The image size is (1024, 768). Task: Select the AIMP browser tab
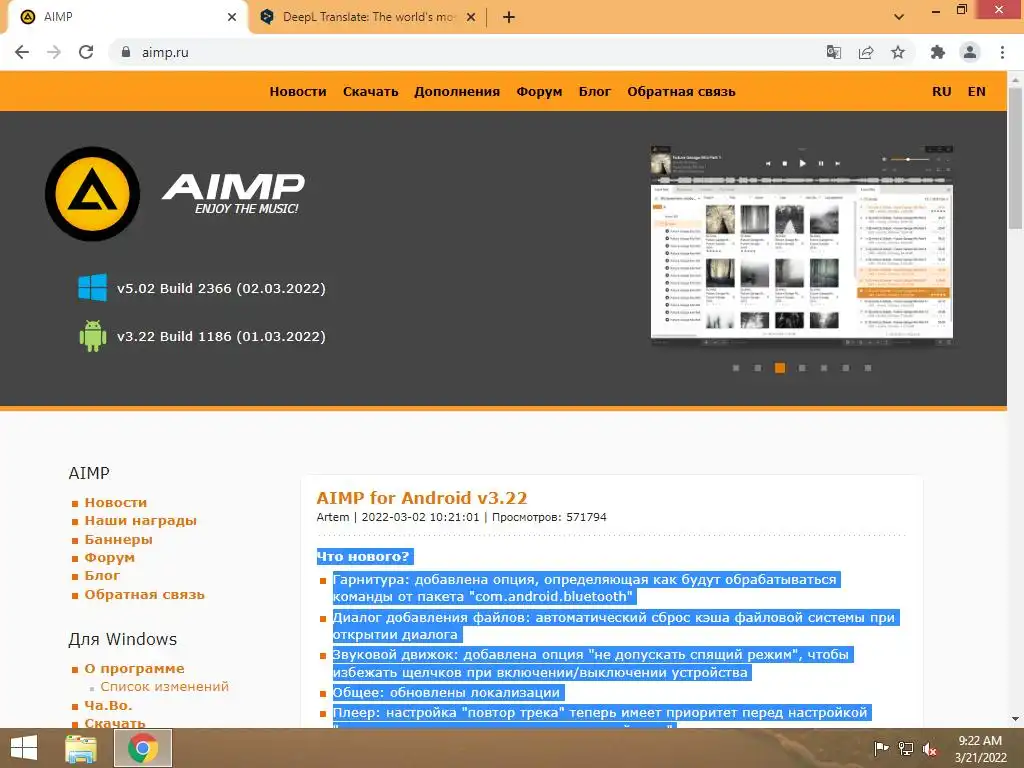click(128, 17)
